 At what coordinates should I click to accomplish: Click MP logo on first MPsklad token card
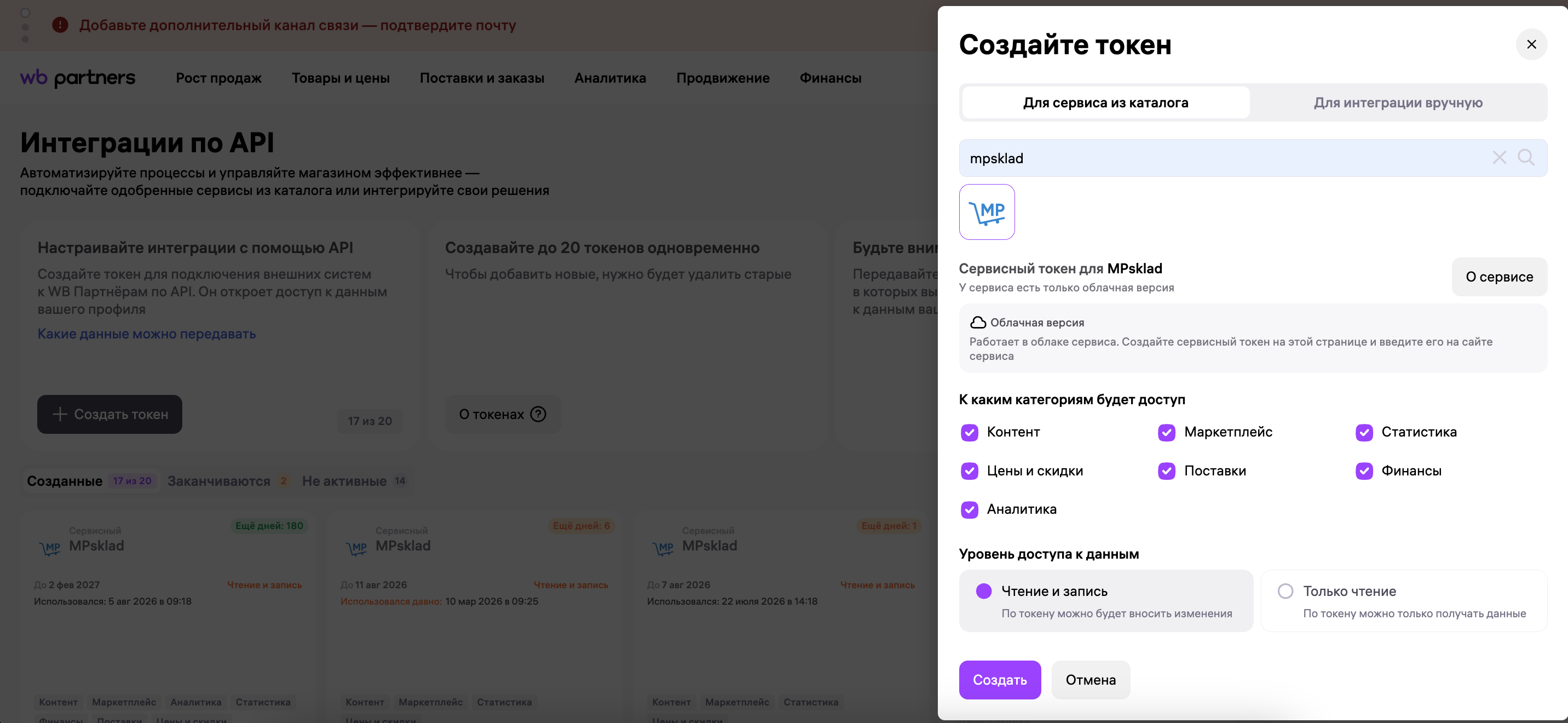coord(50,548)
